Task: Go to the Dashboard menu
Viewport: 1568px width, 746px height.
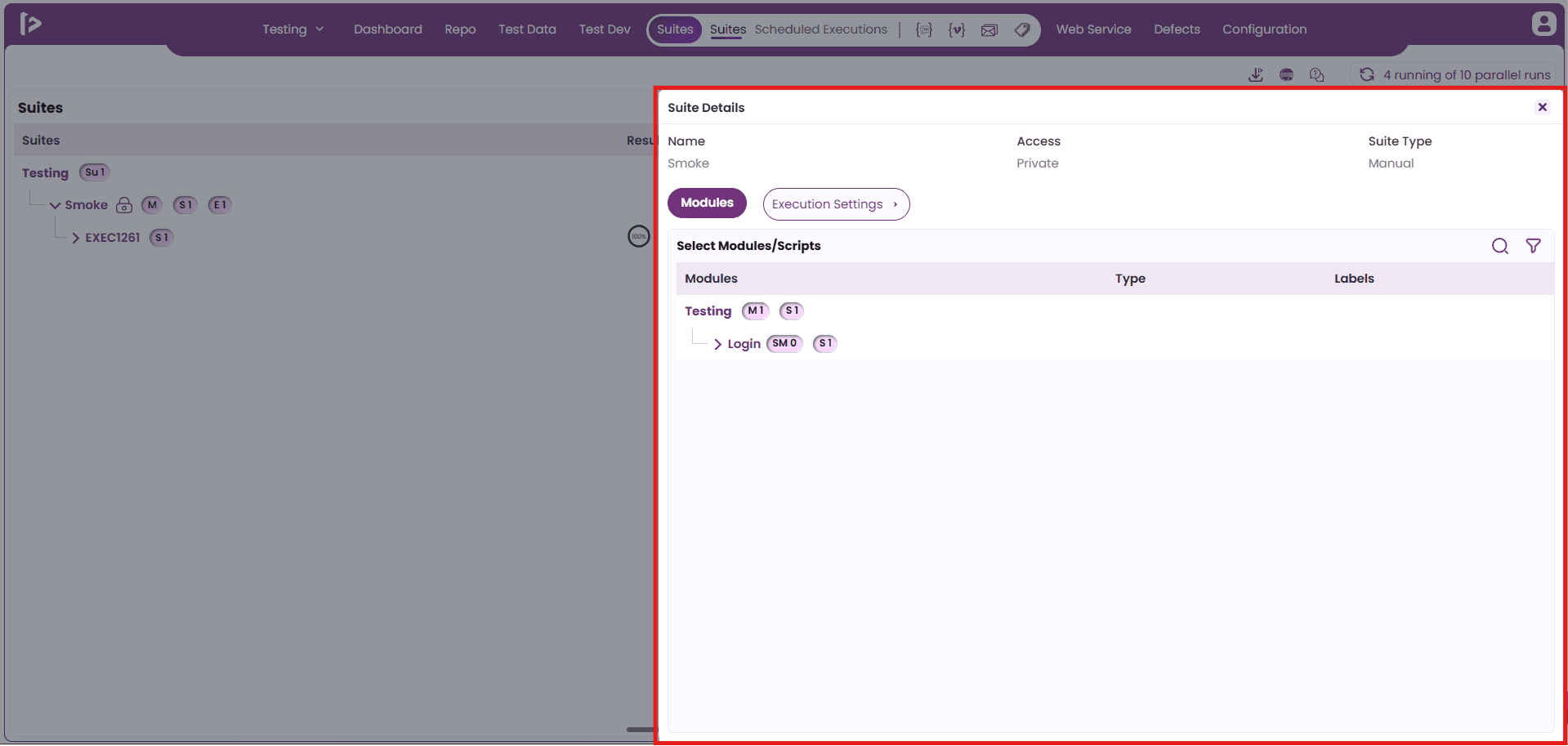Action: click(388, 29)
